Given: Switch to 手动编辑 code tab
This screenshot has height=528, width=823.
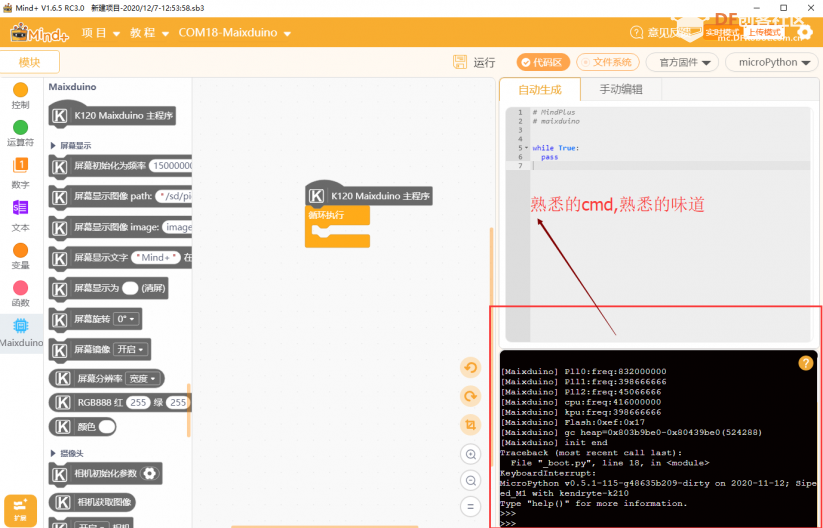Looking at the screenshot, I should 621,89.
